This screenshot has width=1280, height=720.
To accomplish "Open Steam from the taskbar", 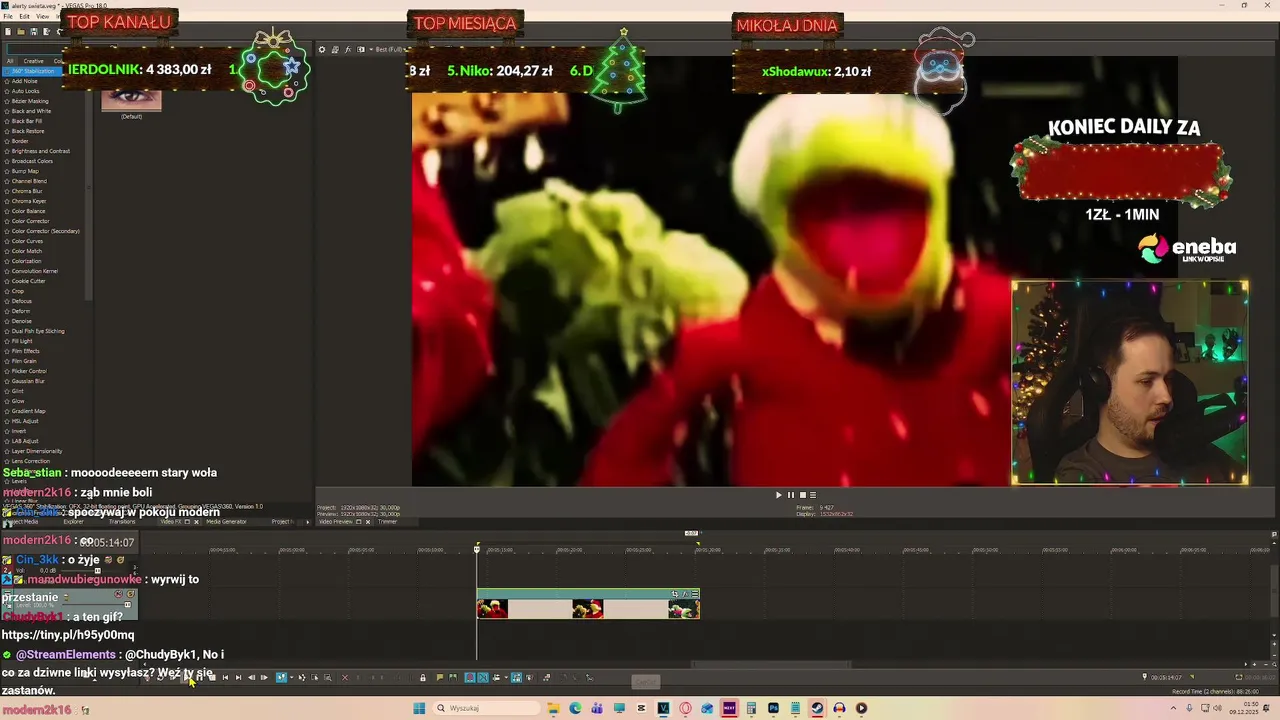I will point(817,708).
